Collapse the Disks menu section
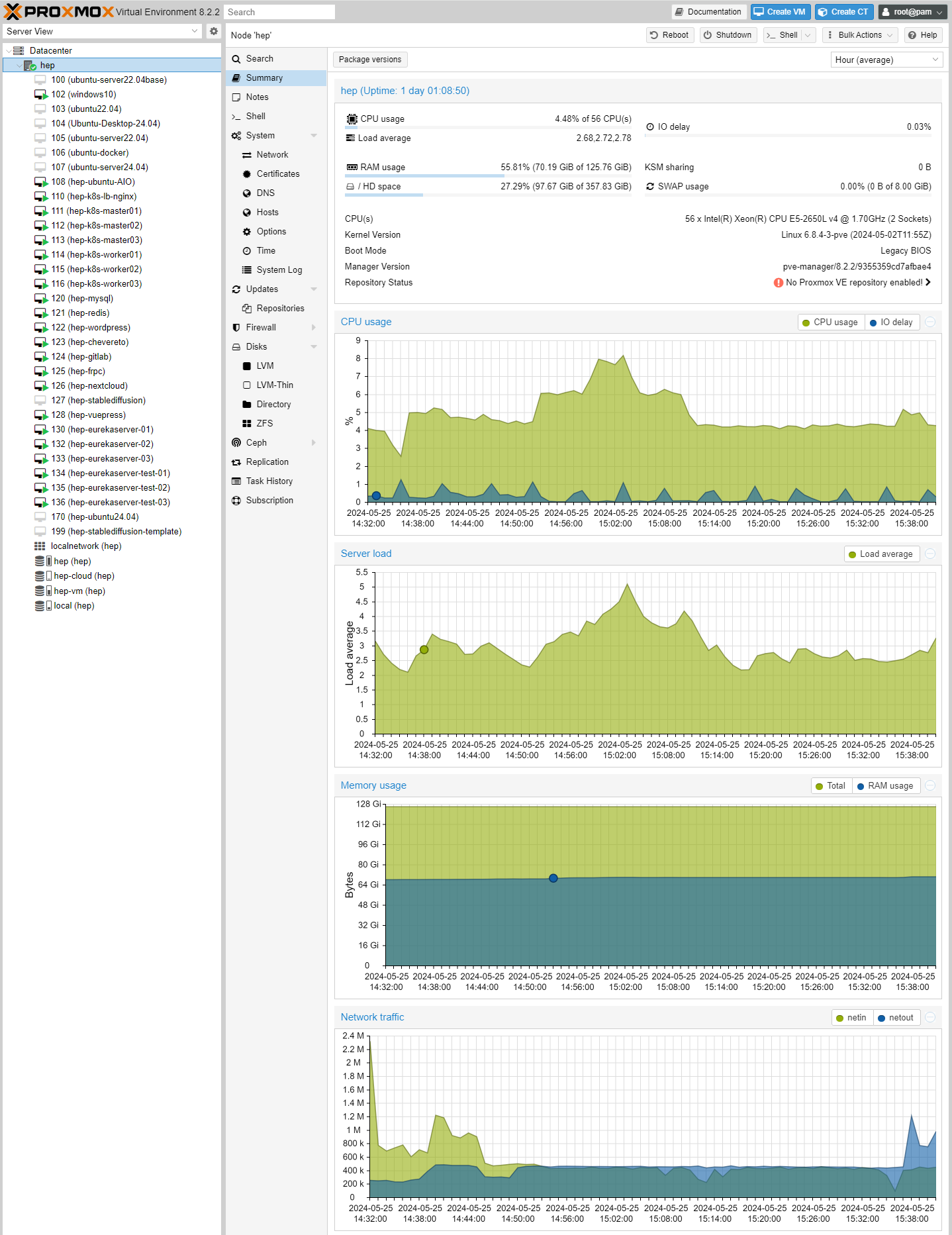The image size is (952, 1235). pos(314,347)
